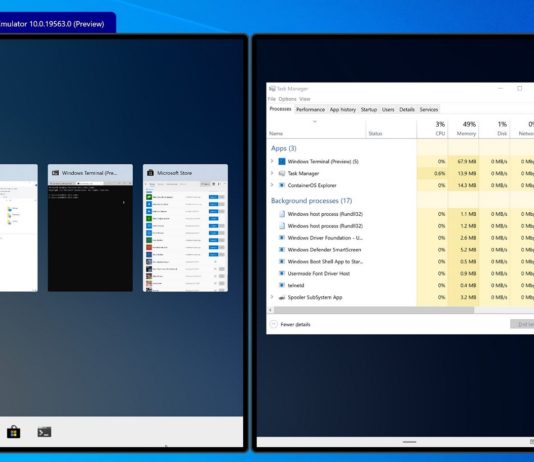Expand the Task Manager process row
This screenshot has height=462, width=534.
(272, 173)
